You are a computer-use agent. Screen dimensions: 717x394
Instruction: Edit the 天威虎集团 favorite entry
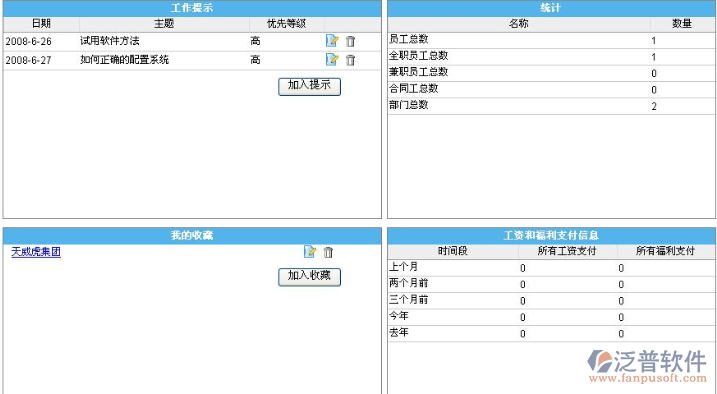tap(310, 251)
